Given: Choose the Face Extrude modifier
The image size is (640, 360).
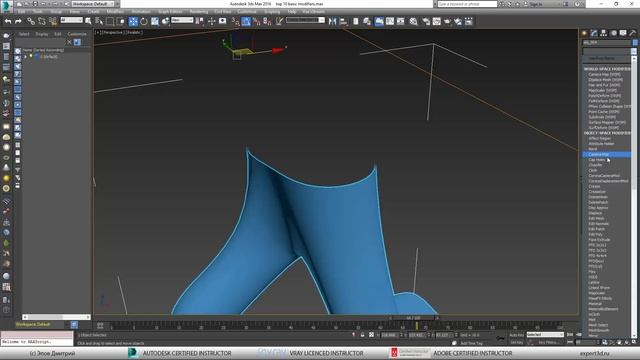Looking at the screenshot, I should [599, 240].
